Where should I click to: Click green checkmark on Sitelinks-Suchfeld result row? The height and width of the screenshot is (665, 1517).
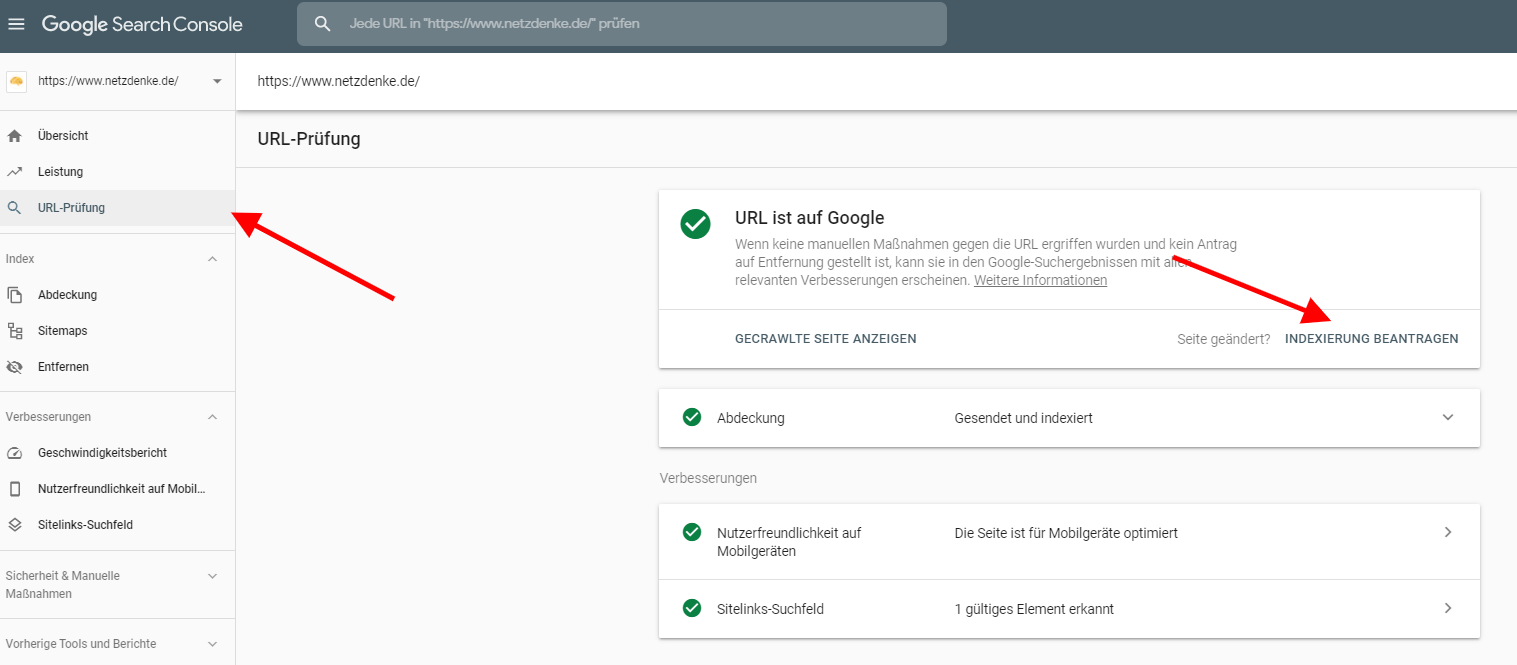pyautogui.click(x=691, y=608)
